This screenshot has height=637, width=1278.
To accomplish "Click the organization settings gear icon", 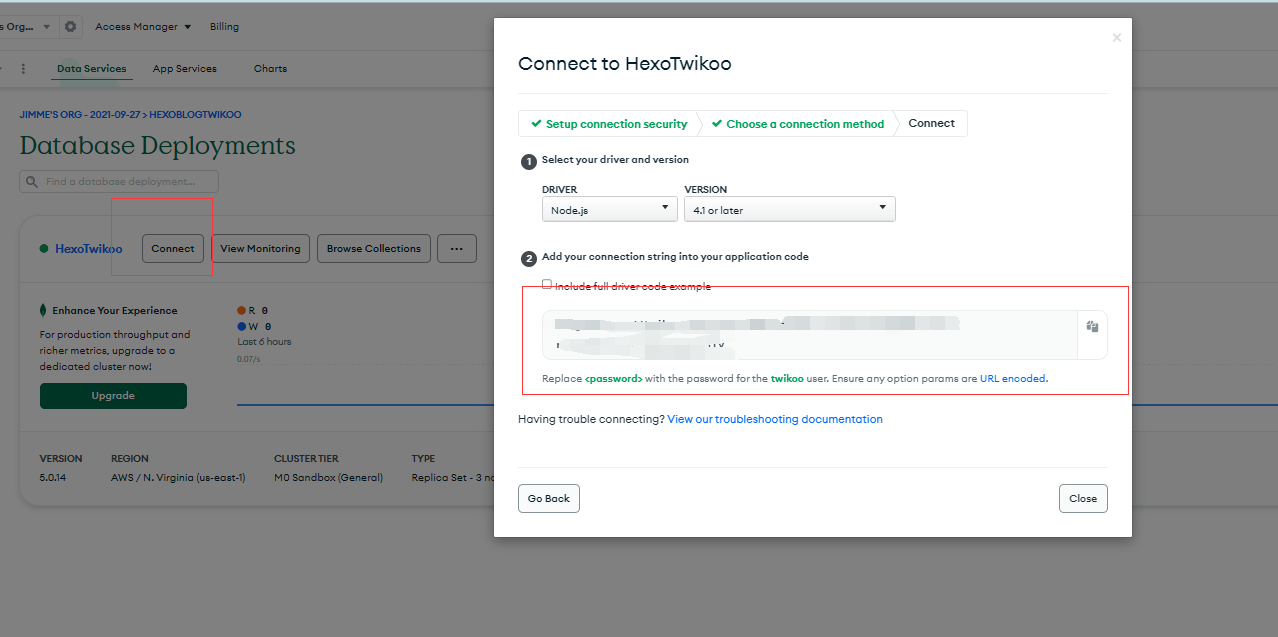I will pos(70,27).
